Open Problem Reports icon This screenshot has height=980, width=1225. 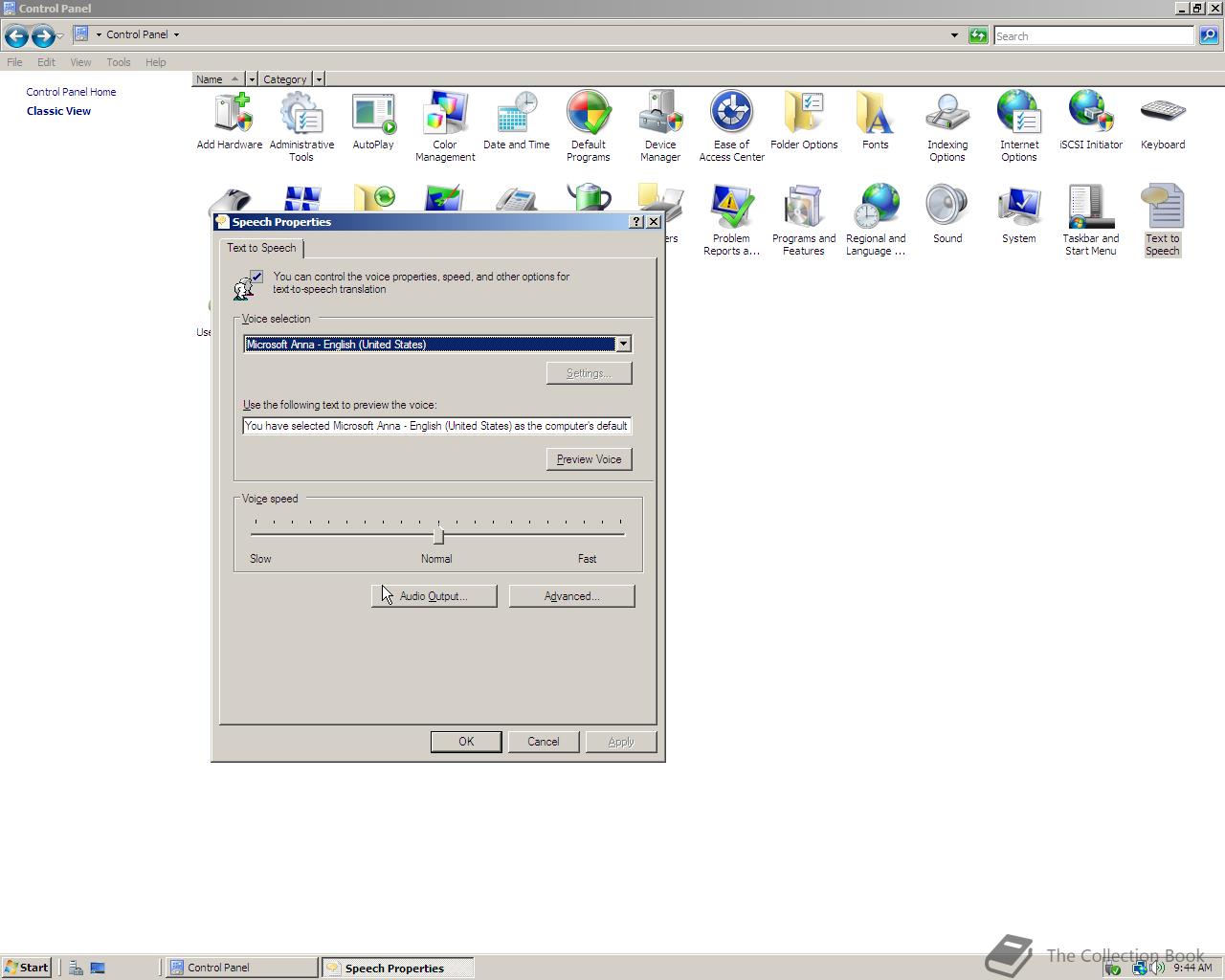point(732,220)
